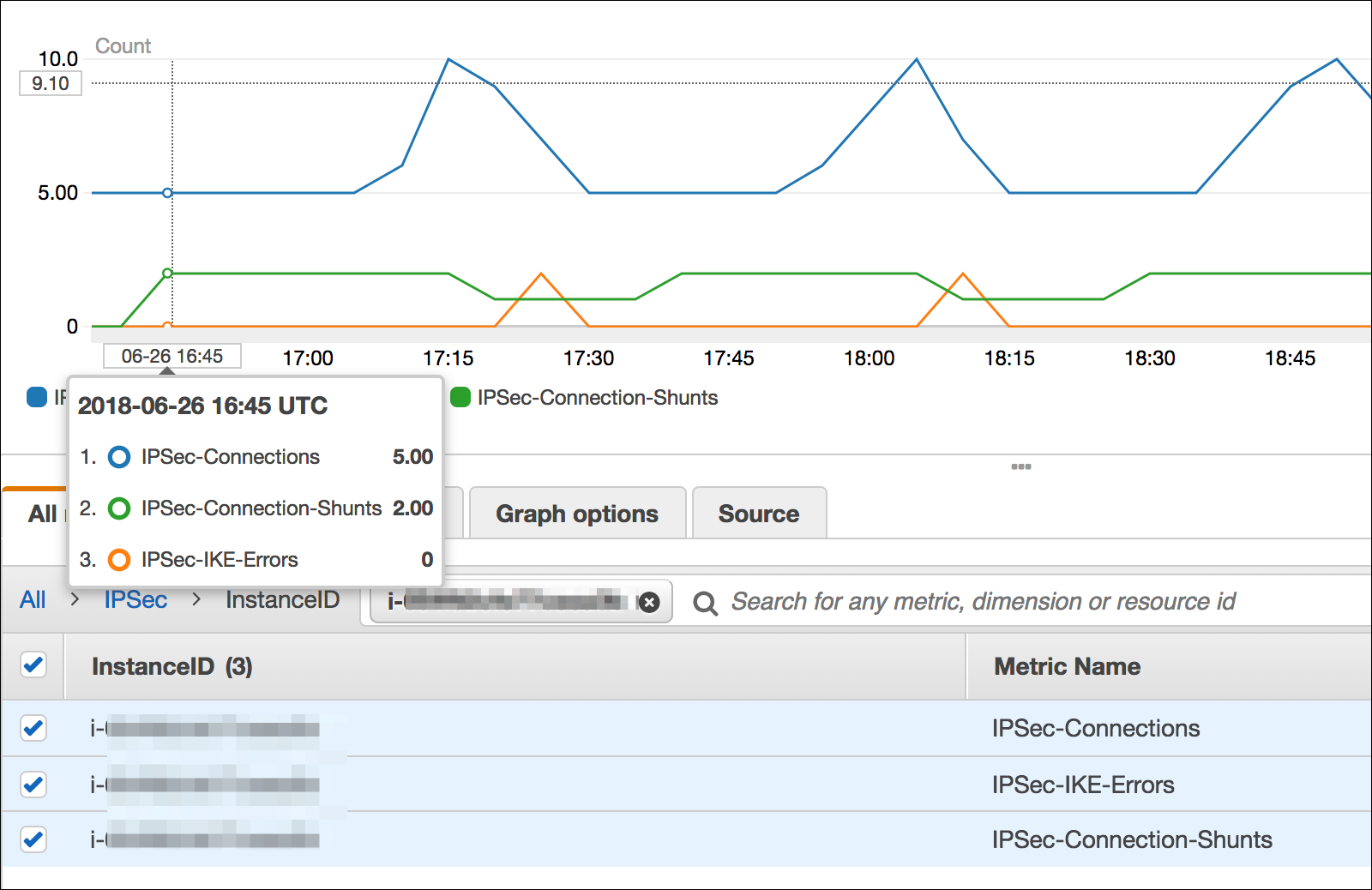The image size is (1372, 890).
Task: Click the IPSec breadcrumb link
Action: click(135, 600)
